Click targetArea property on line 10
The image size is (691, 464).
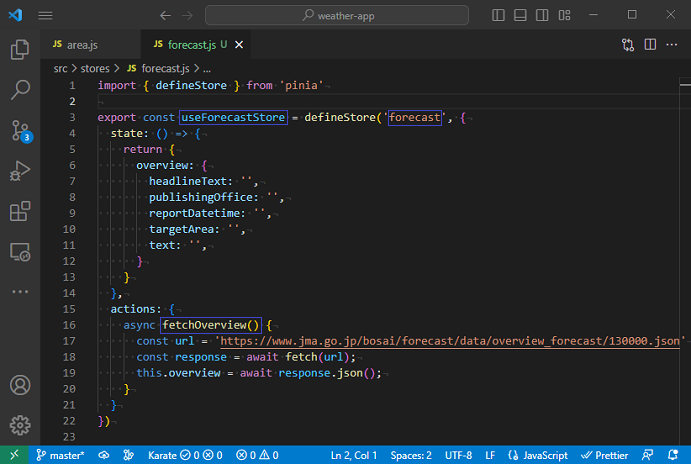coord(181,229)
